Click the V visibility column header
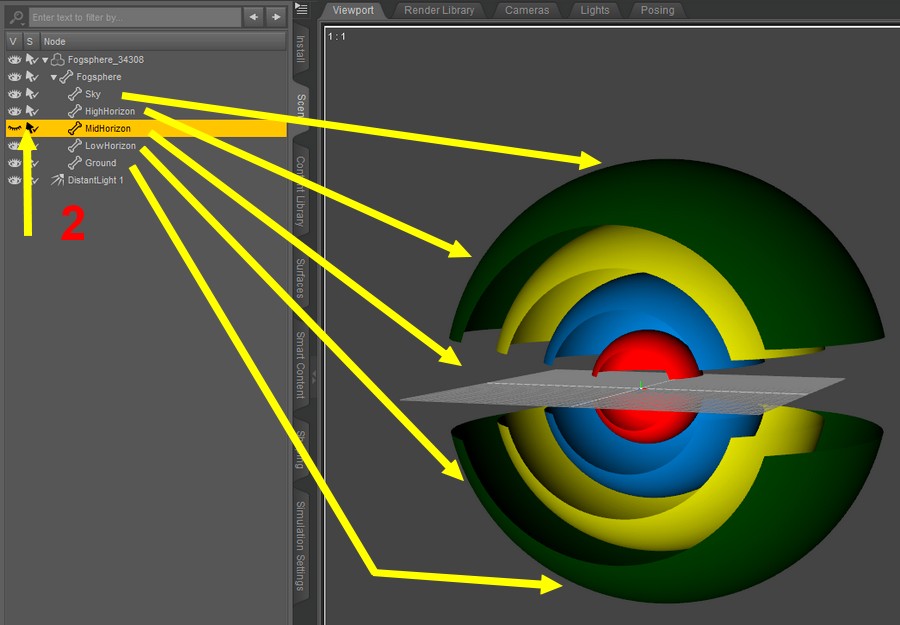 pyautogui.click(x=13, y=41)
